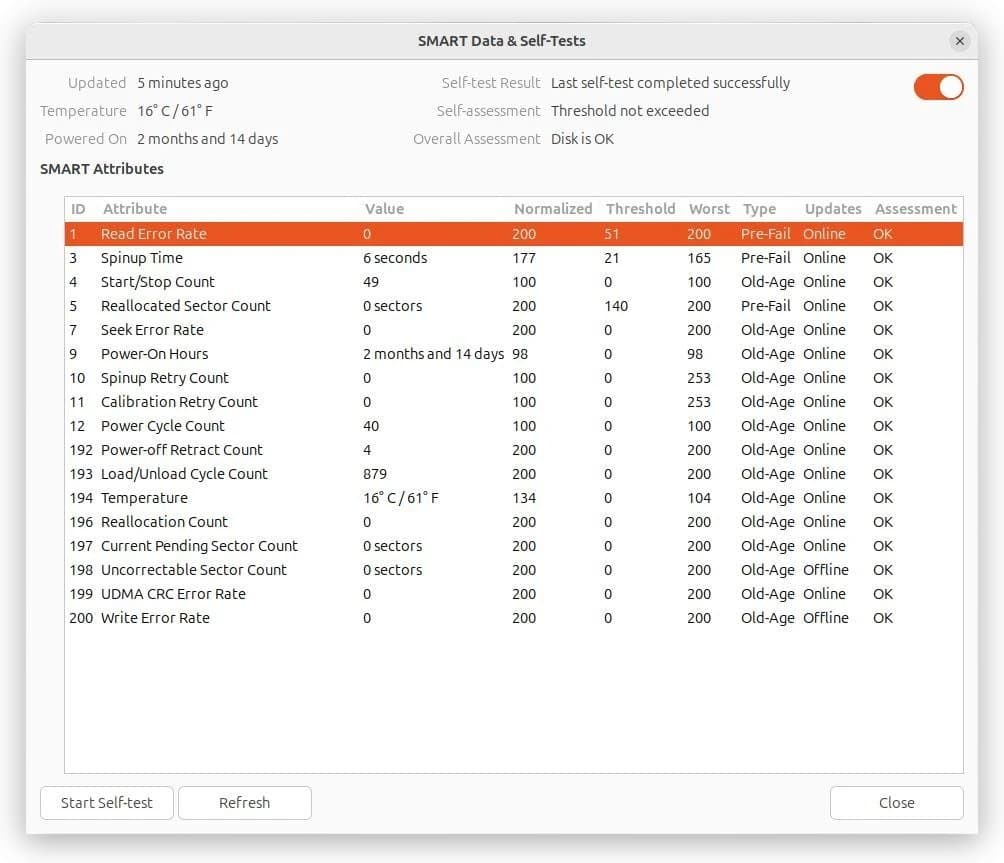Click the Value column header
The height and width of the screenshot is (863, 1004).
pyautogui.click(x=384, y=209)
